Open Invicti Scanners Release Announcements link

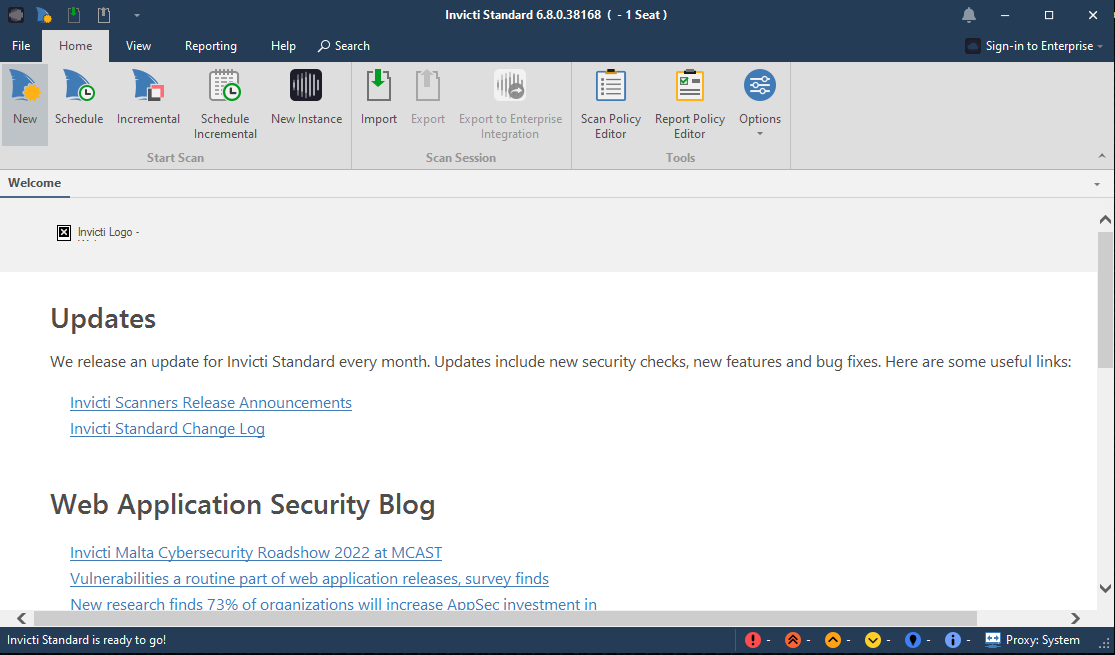(x=210, y=403)
